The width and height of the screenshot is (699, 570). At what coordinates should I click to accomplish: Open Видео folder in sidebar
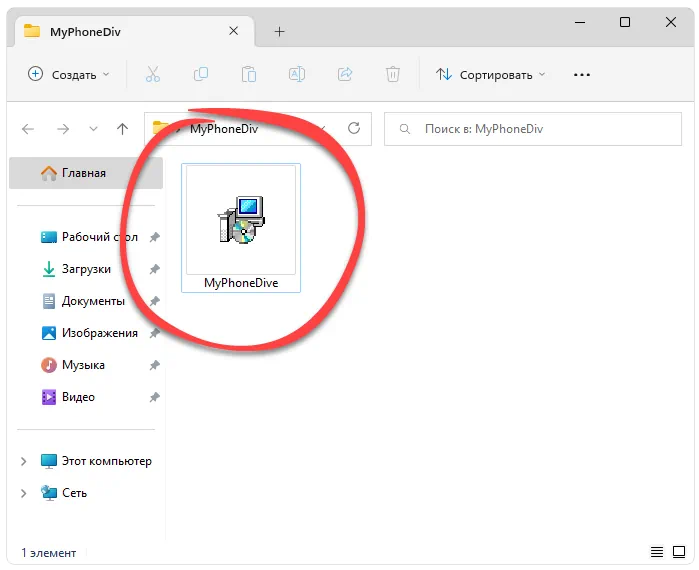(x=68, y=397)
